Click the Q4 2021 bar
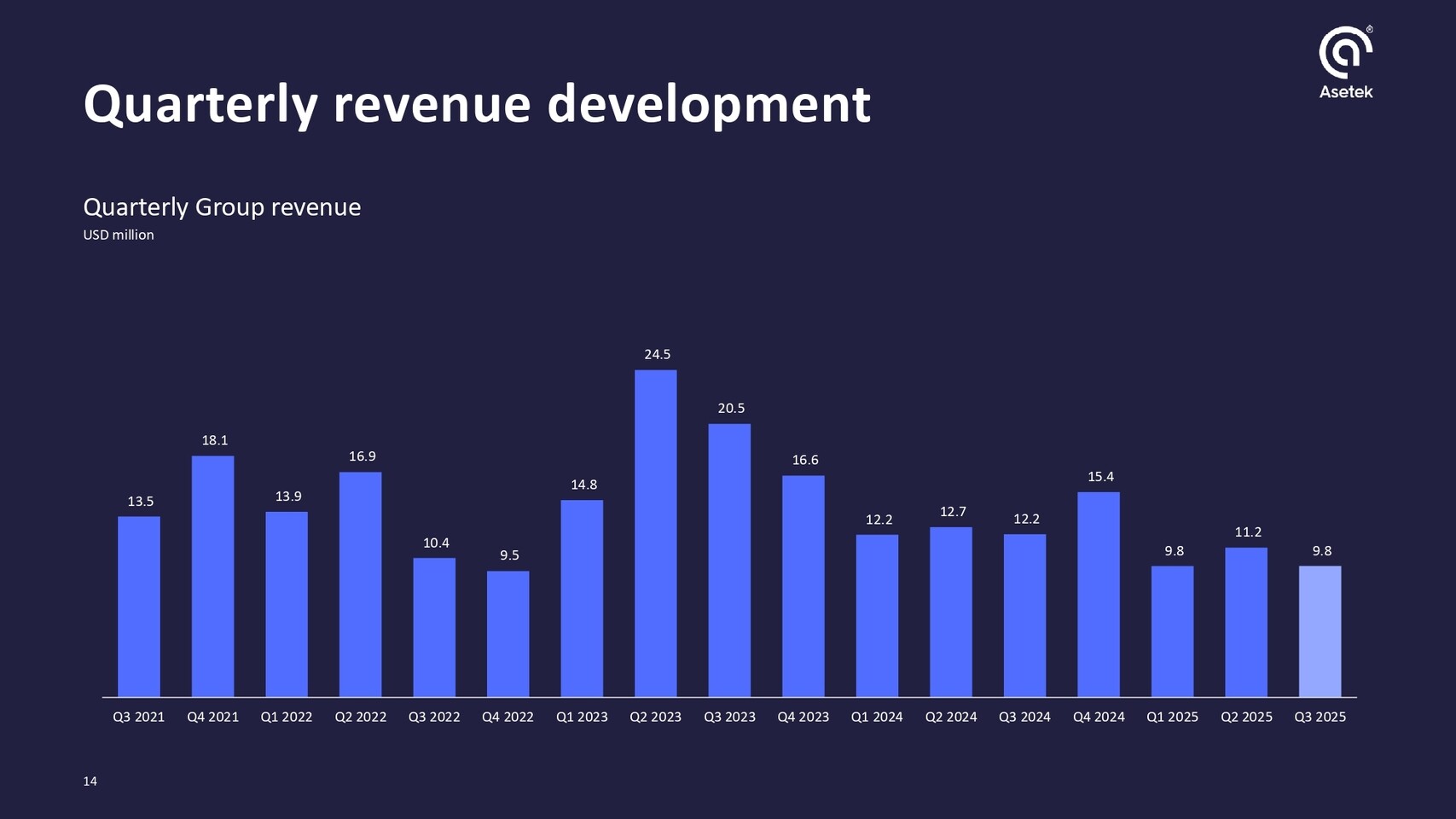The height and width of the screenshot is (819, 1456). [212, 576]
